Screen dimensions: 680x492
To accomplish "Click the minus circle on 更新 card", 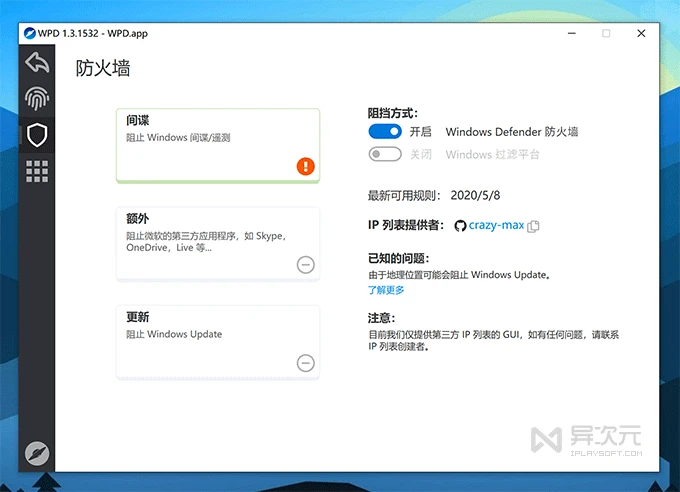I will (x=306, y=363).
